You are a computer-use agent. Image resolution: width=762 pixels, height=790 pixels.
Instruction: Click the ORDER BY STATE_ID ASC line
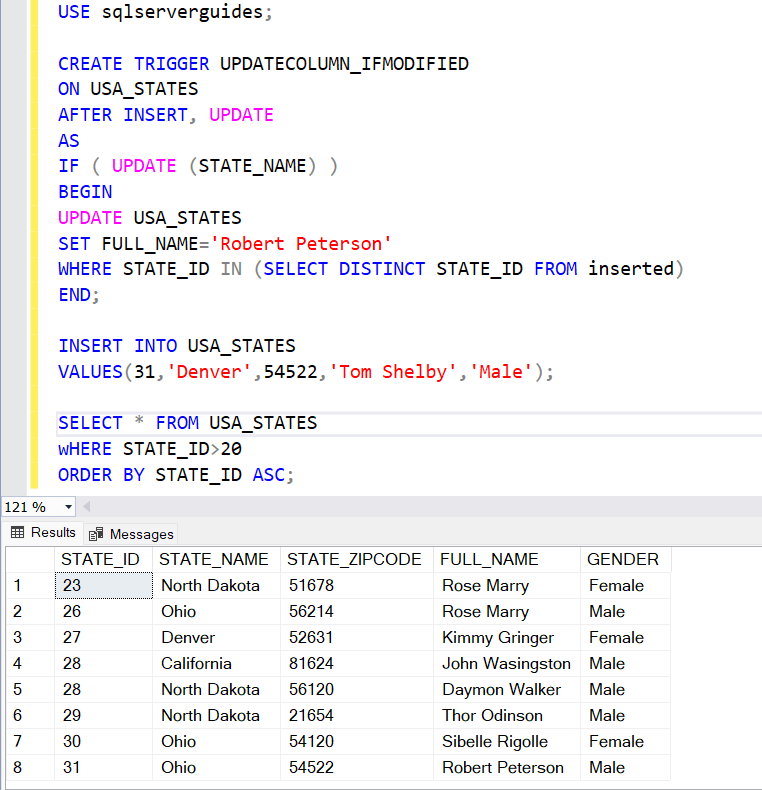(x=176, y=475)
